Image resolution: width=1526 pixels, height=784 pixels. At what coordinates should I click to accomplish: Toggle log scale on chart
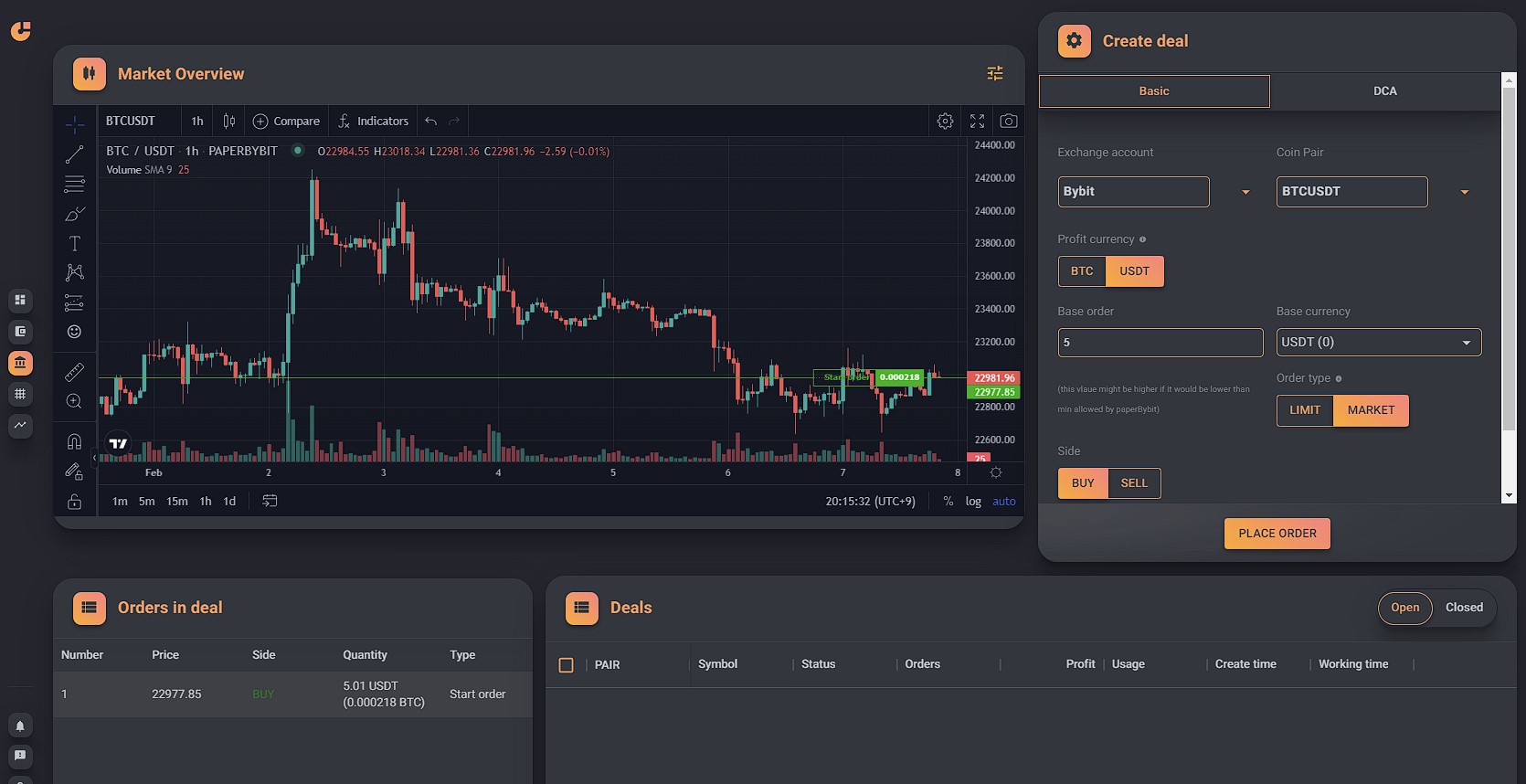(973, 501)
